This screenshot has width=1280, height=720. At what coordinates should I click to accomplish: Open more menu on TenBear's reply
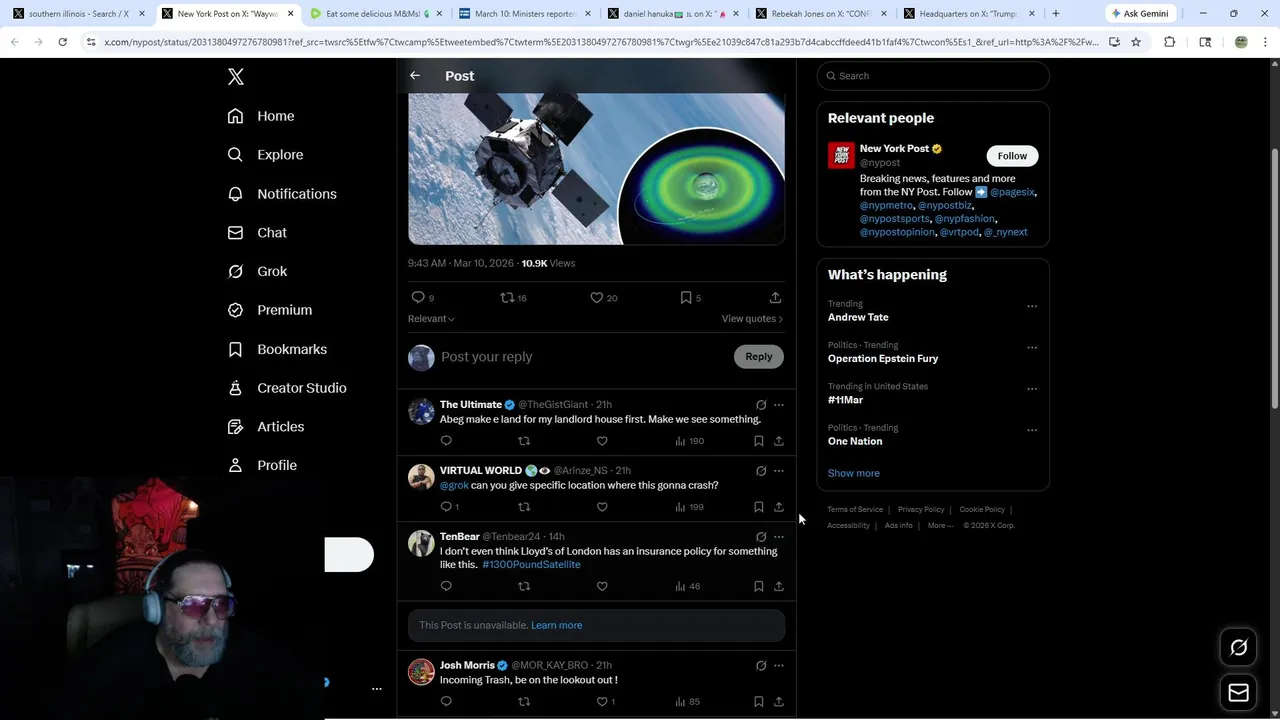coord(779,537)
